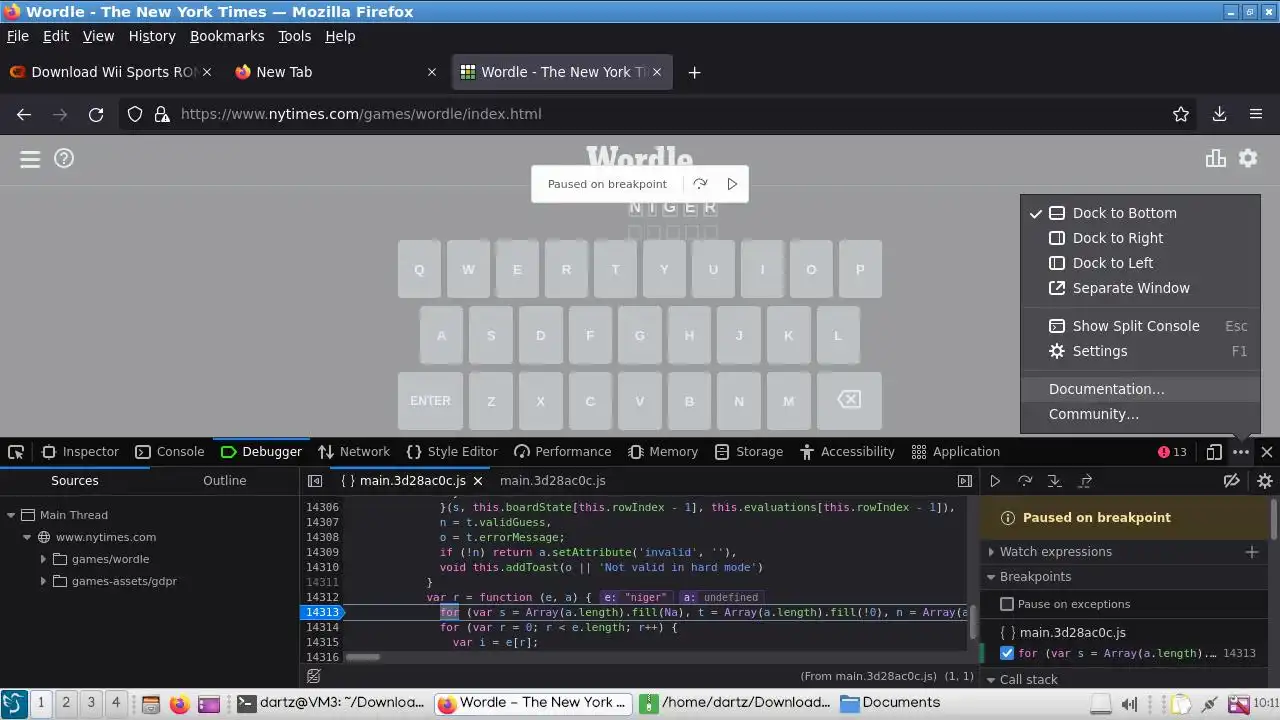The height and width of the screenshot is (720, 1280).
Task: Click the devtools three-dots customize menu
Action: click(1241, 452)
